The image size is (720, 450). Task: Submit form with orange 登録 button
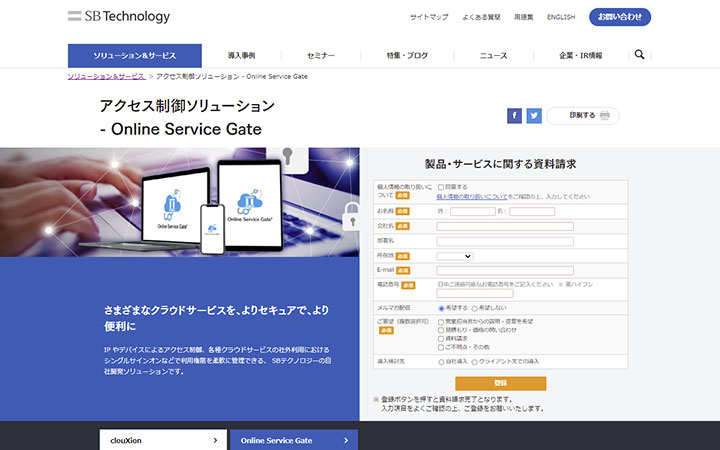[501, 383]
